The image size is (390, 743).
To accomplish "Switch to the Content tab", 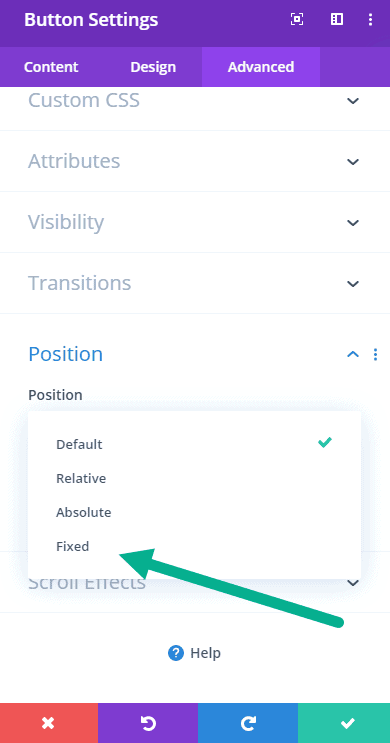I will tap(51, 67).
